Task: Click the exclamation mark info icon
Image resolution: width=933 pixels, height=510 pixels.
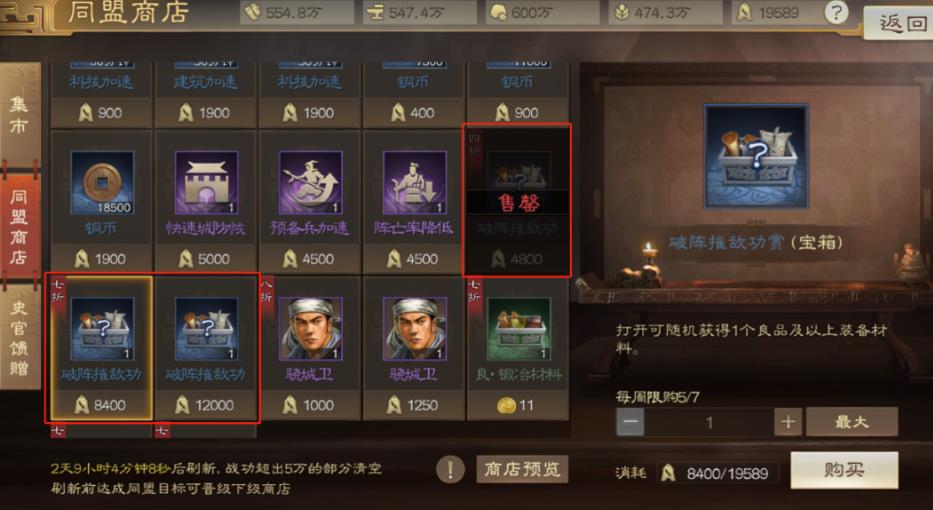Action: click(x=450, y=470)
